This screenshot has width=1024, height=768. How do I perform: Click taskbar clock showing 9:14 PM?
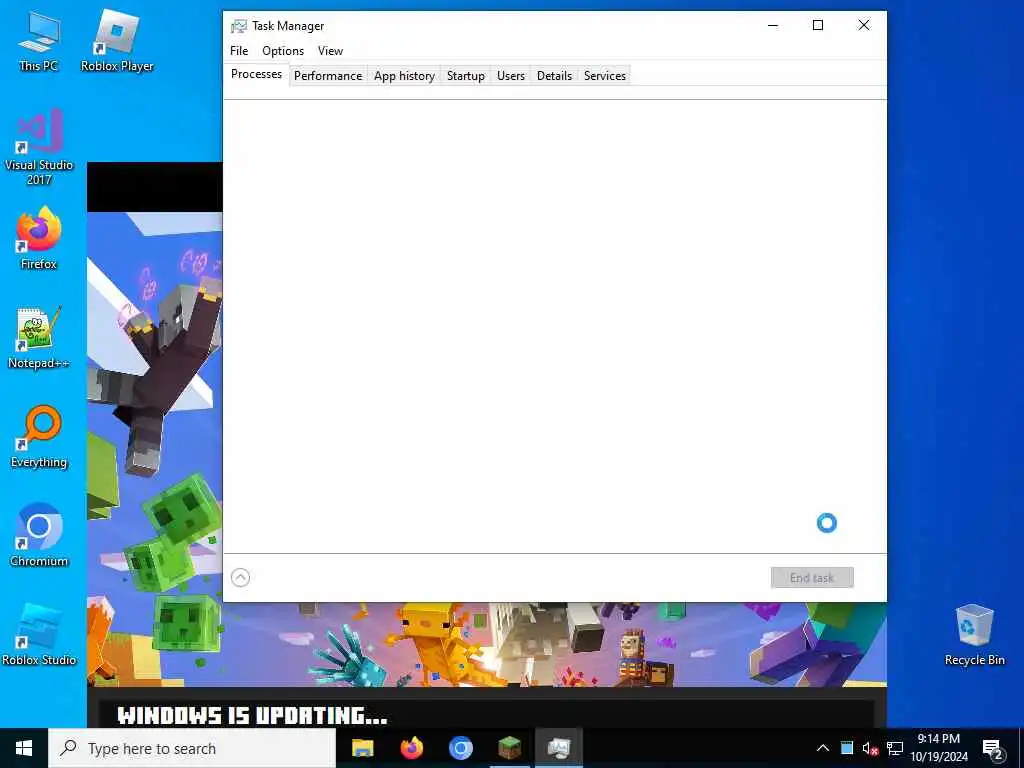click(938, 748)
